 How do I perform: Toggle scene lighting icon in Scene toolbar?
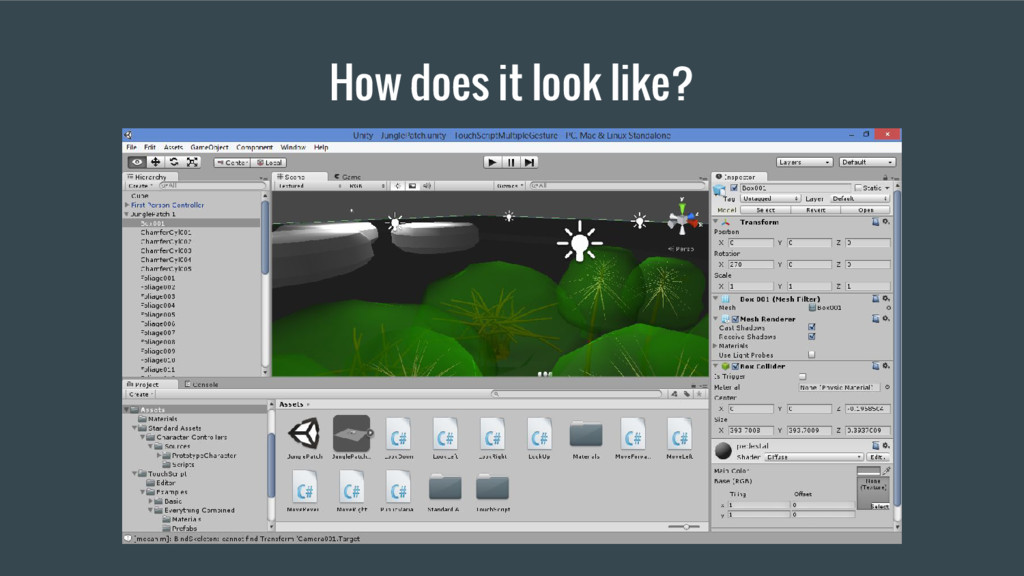coord(398,186)
